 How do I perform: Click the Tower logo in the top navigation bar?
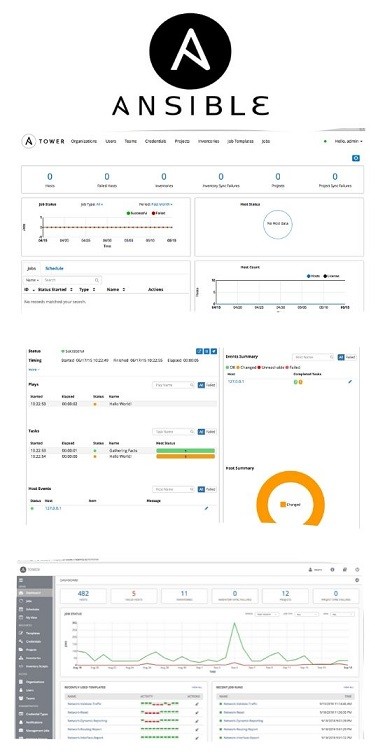tap(43, 141)
